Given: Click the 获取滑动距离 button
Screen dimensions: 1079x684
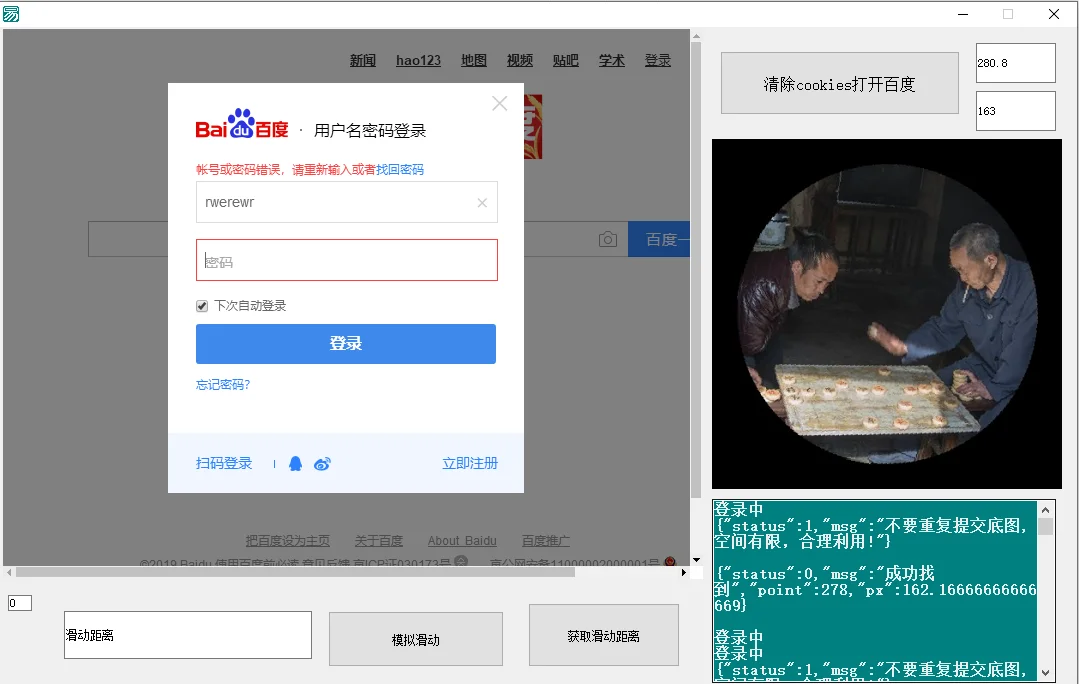Looking at the screenshot, I should tap(603, 635).
